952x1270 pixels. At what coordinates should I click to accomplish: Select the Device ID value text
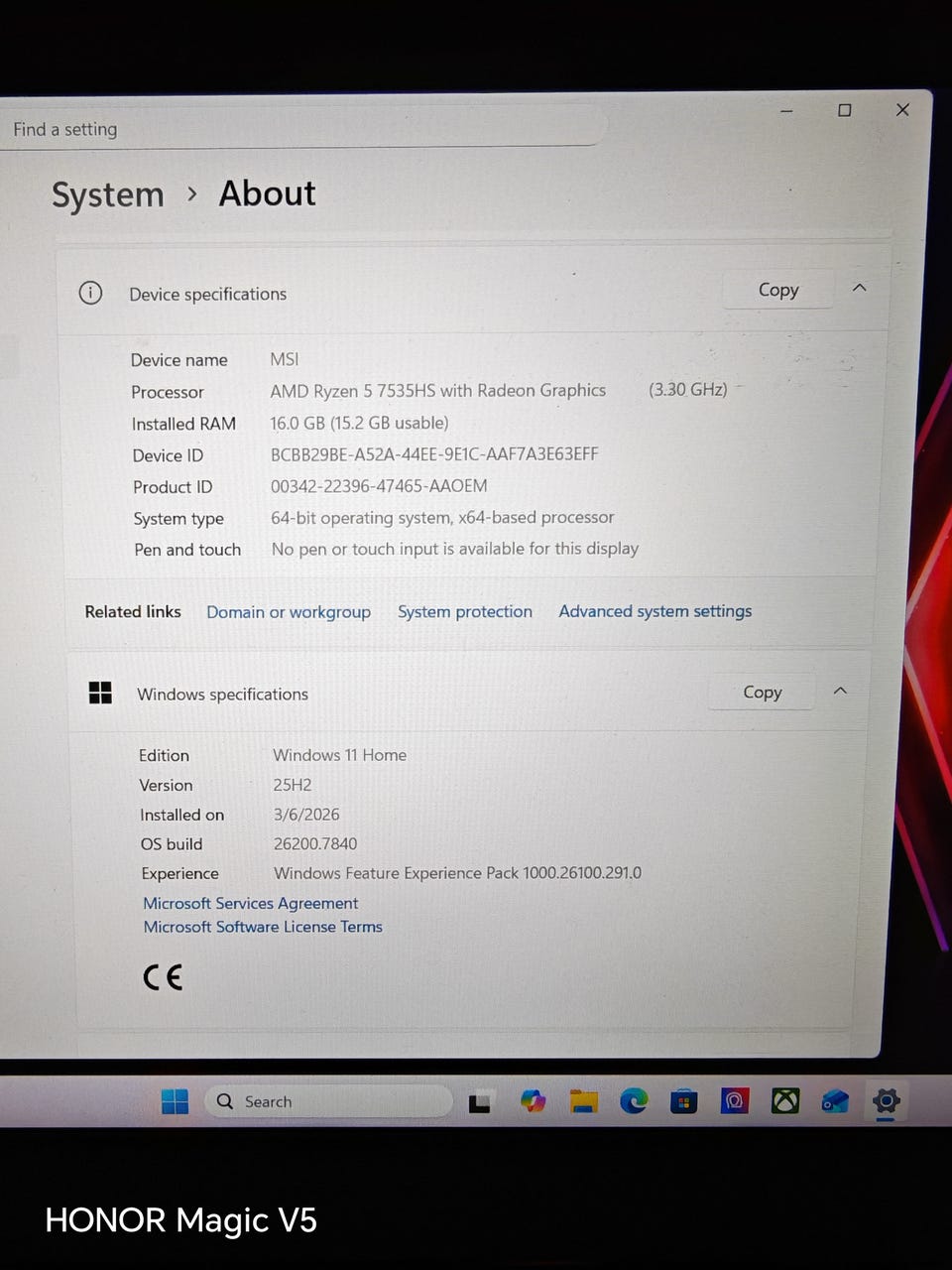click(x=434, y=454)
